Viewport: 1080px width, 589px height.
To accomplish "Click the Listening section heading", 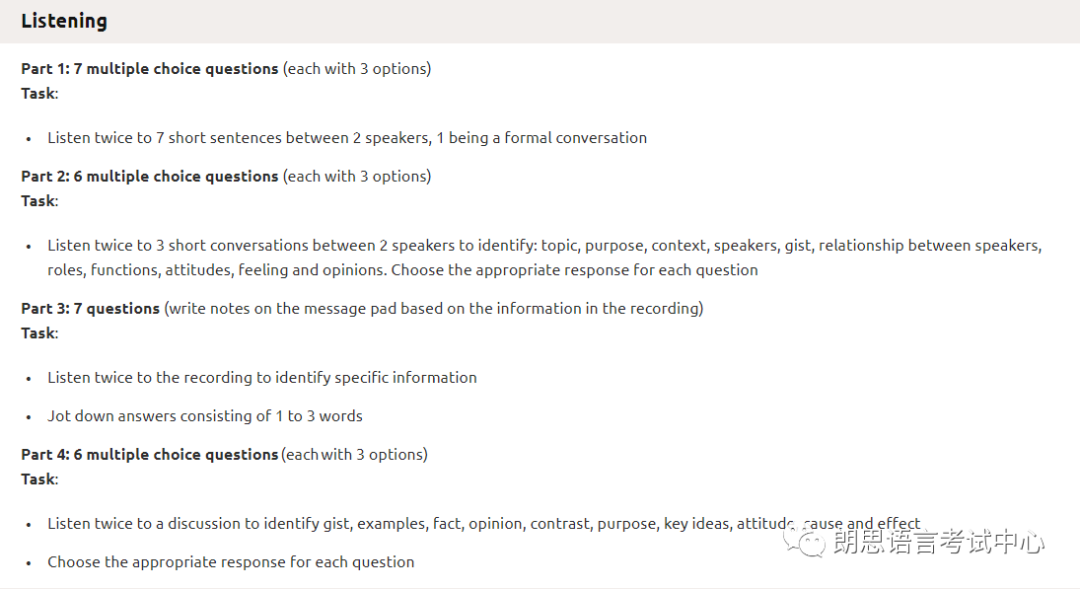I will click(x=64, y=21).
